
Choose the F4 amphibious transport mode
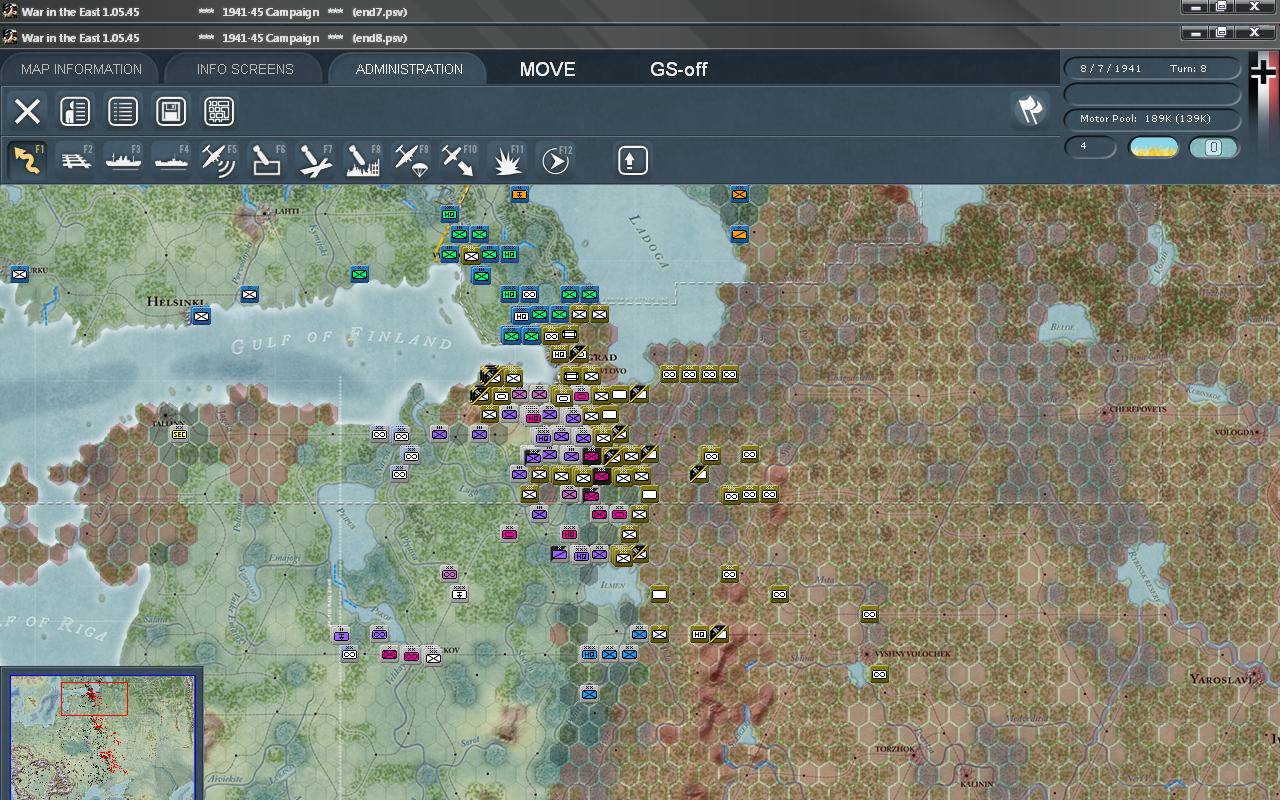click(172, 160)
